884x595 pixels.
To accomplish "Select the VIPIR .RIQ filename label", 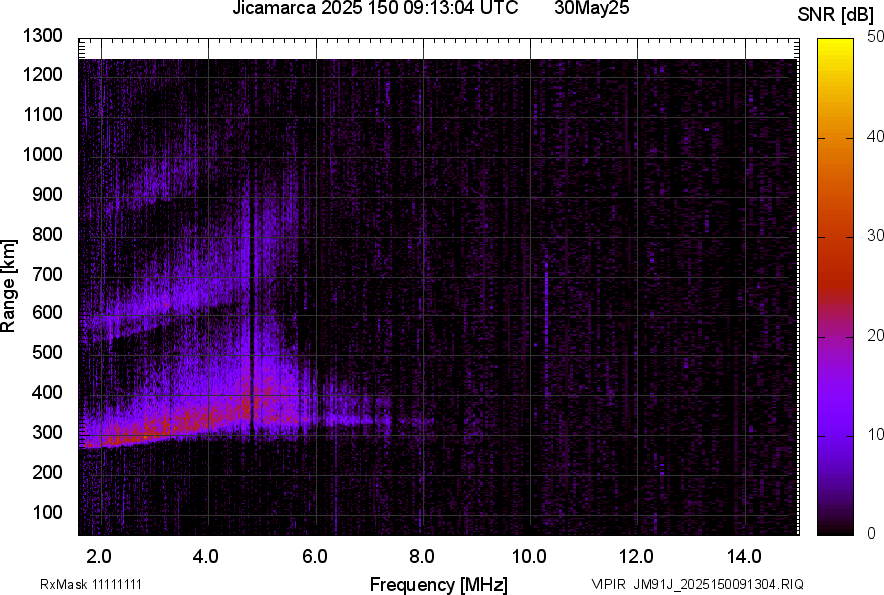I will click(x=697, y=584).
